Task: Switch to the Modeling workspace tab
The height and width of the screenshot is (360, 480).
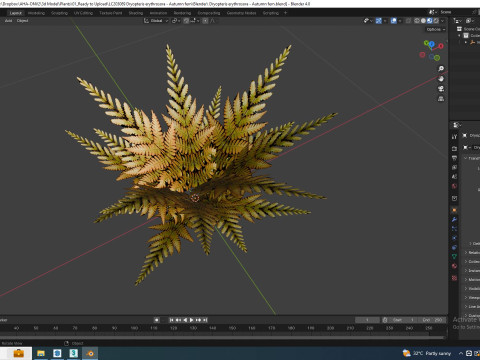Action: 36,13
